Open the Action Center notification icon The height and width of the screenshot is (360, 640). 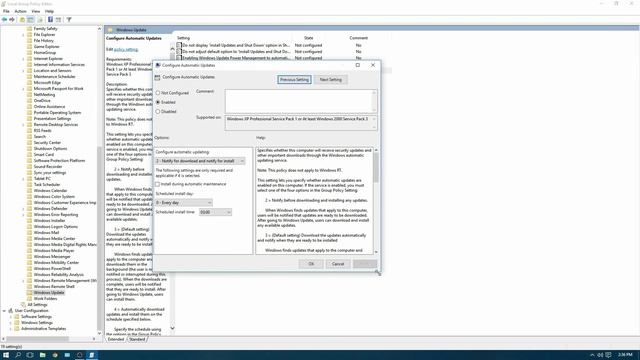tap(609, 355)
